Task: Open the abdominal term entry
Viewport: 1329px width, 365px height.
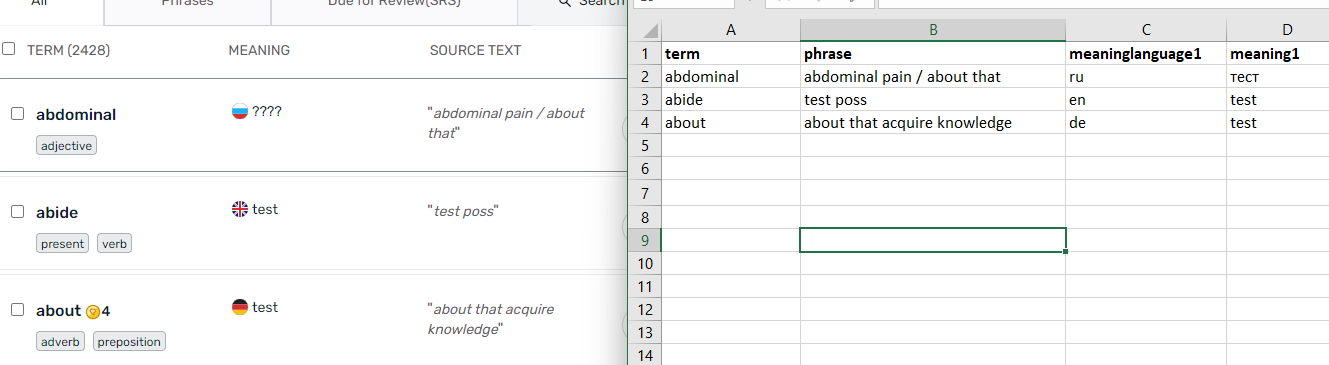Action: (x=76, y=115)
